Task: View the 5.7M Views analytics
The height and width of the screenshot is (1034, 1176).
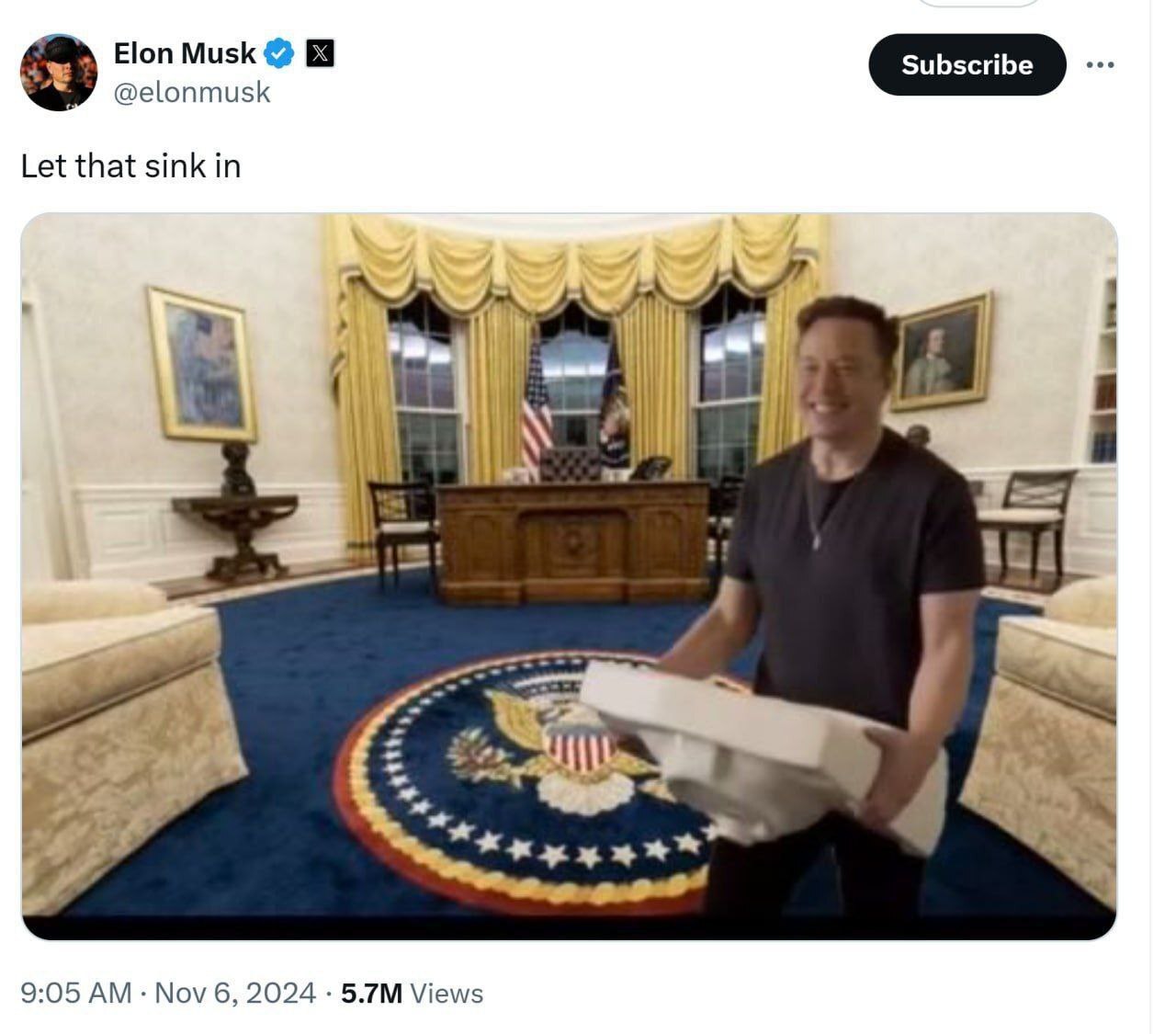Action: (412, 994)
